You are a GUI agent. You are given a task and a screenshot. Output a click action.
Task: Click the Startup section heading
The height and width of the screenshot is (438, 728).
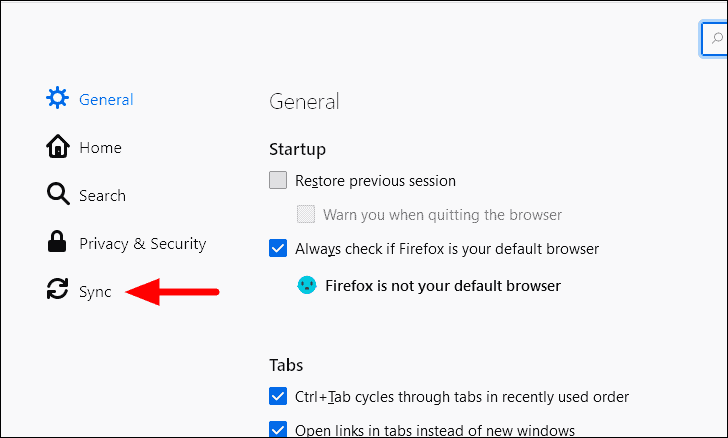point(297,150)
